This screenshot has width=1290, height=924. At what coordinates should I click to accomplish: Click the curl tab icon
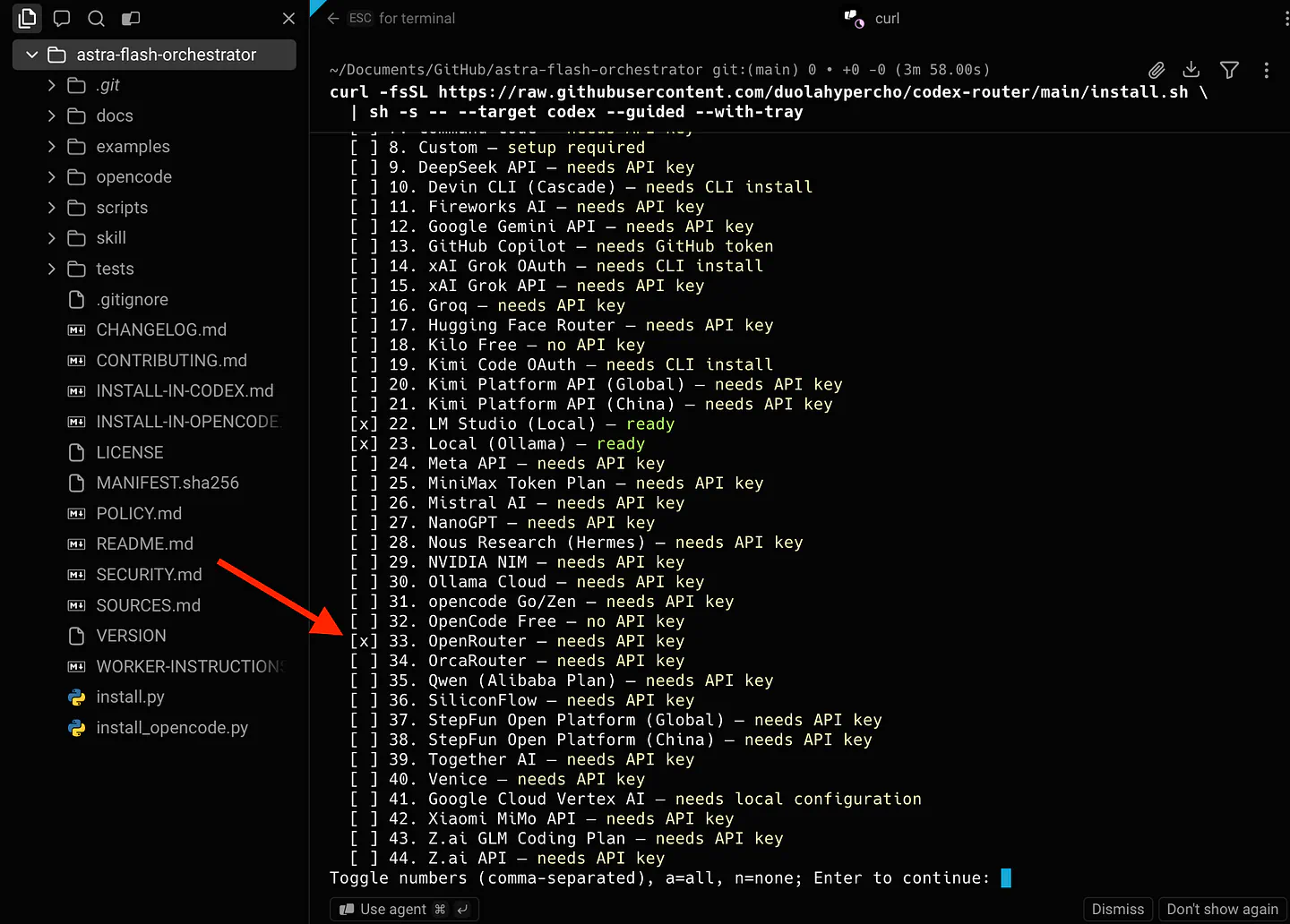[855, 18]
